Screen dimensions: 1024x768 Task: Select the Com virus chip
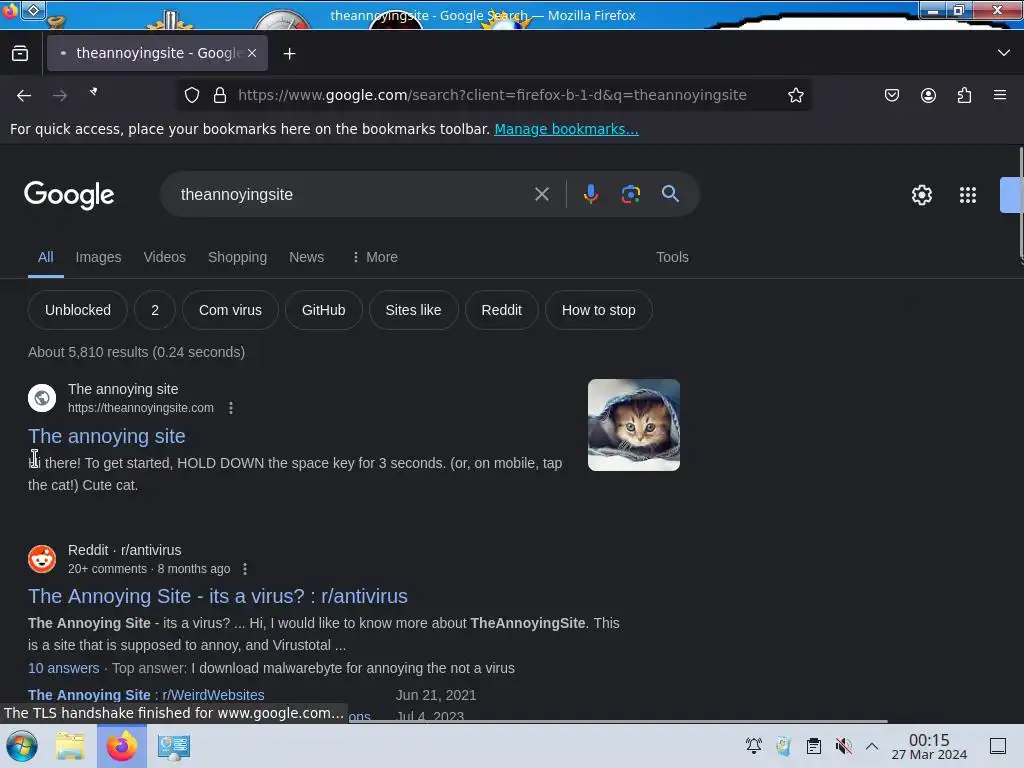coord(231,310)
